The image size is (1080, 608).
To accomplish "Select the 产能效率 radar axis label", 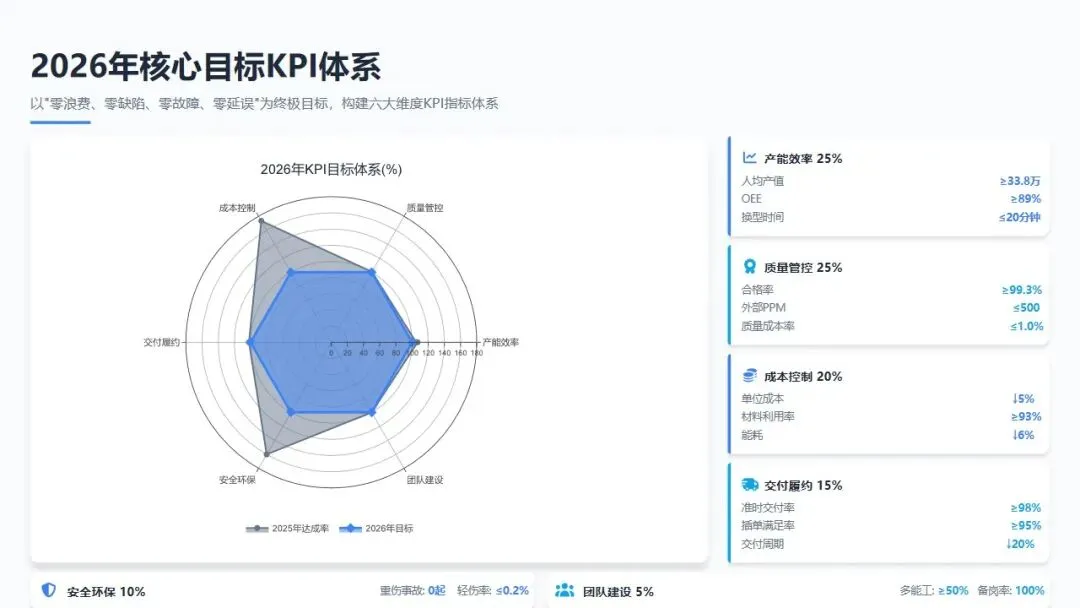I will pos(501,342).
